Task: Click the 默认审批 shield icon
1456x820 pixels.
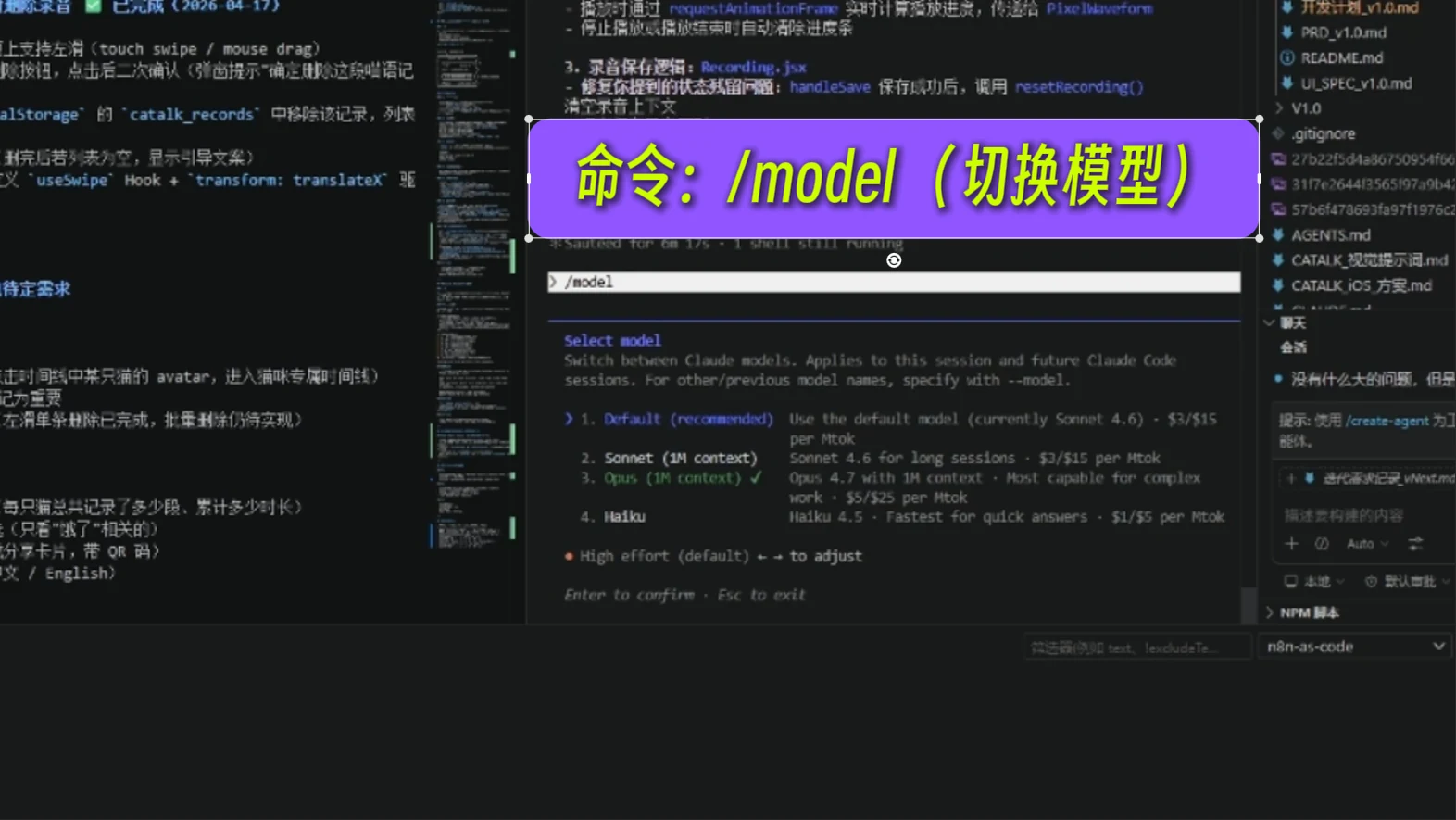Action: [1371, 582]
